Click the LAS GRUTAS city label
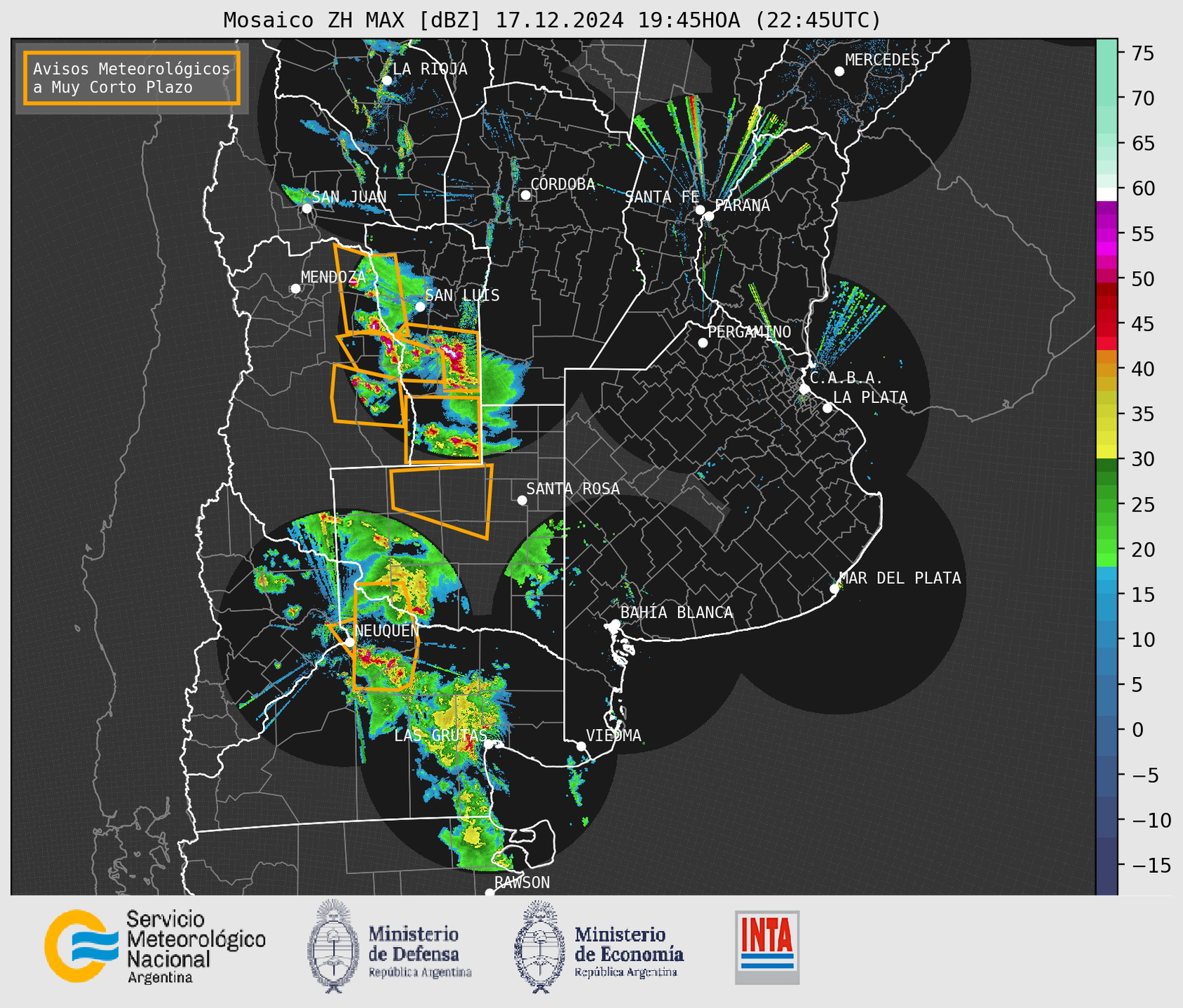The image size is (1183, 1008). click(440, 735)
